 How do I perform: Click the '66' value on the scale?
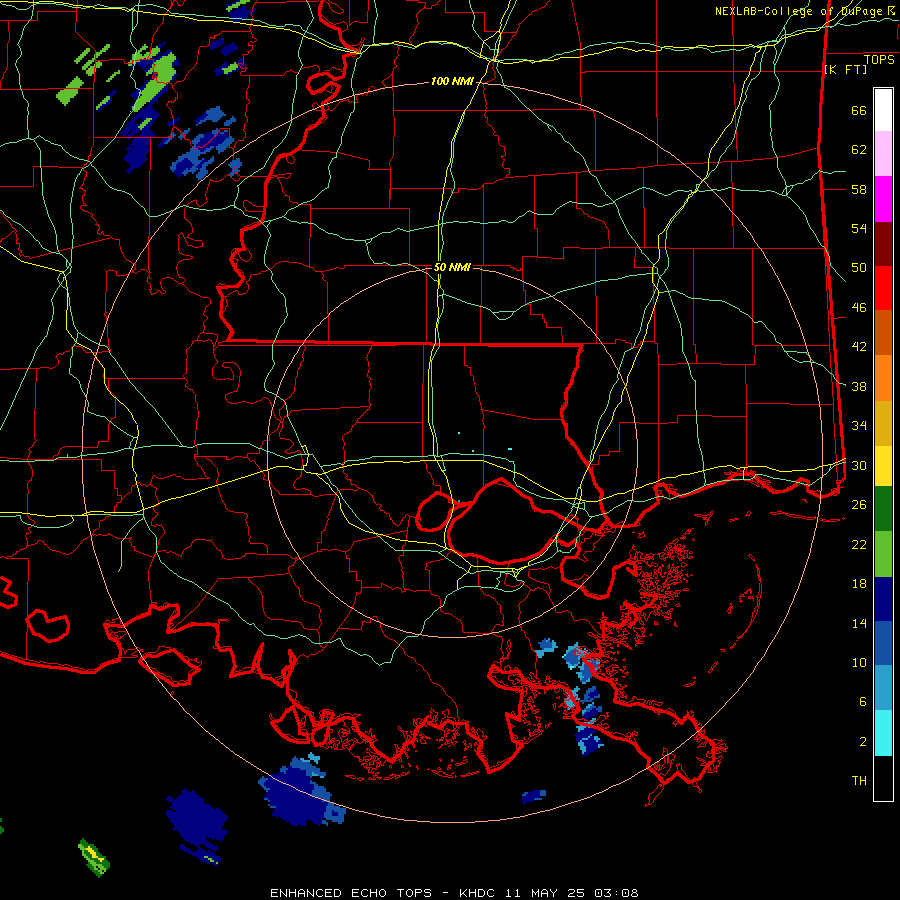point(859,111)
